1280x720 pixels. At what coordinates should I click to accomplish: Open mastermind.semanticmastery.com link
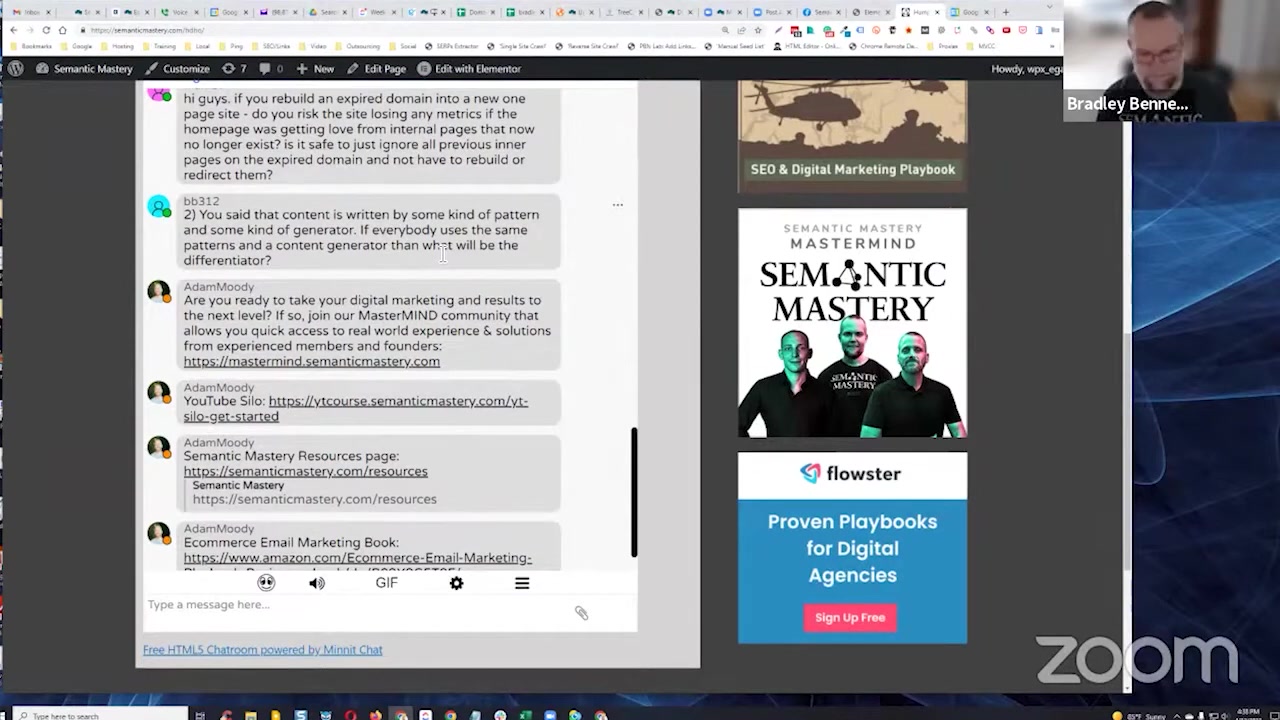(x=311, y=361)
